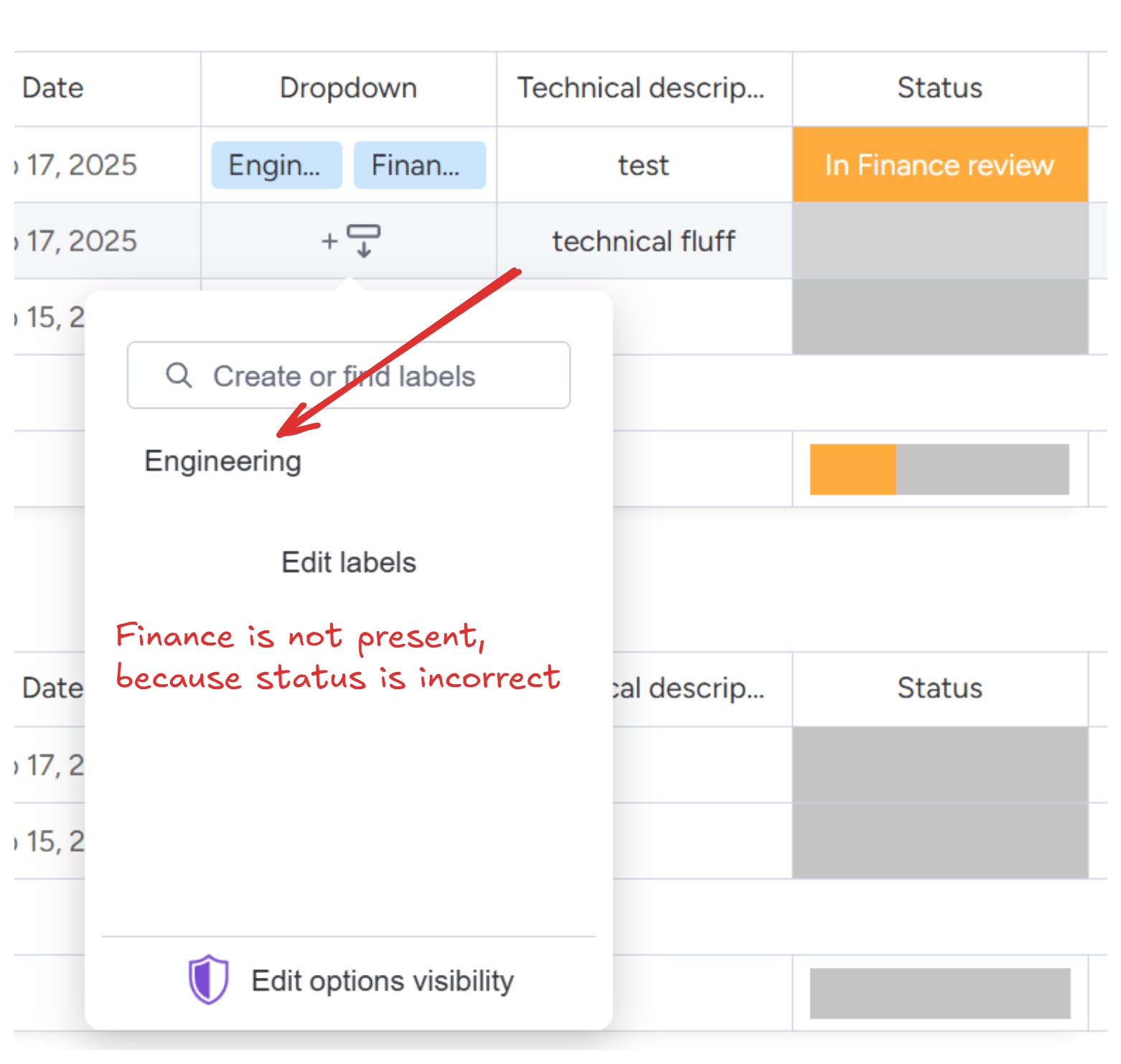
Task: Click the top Dropdown column header
Action: [348, 88]
